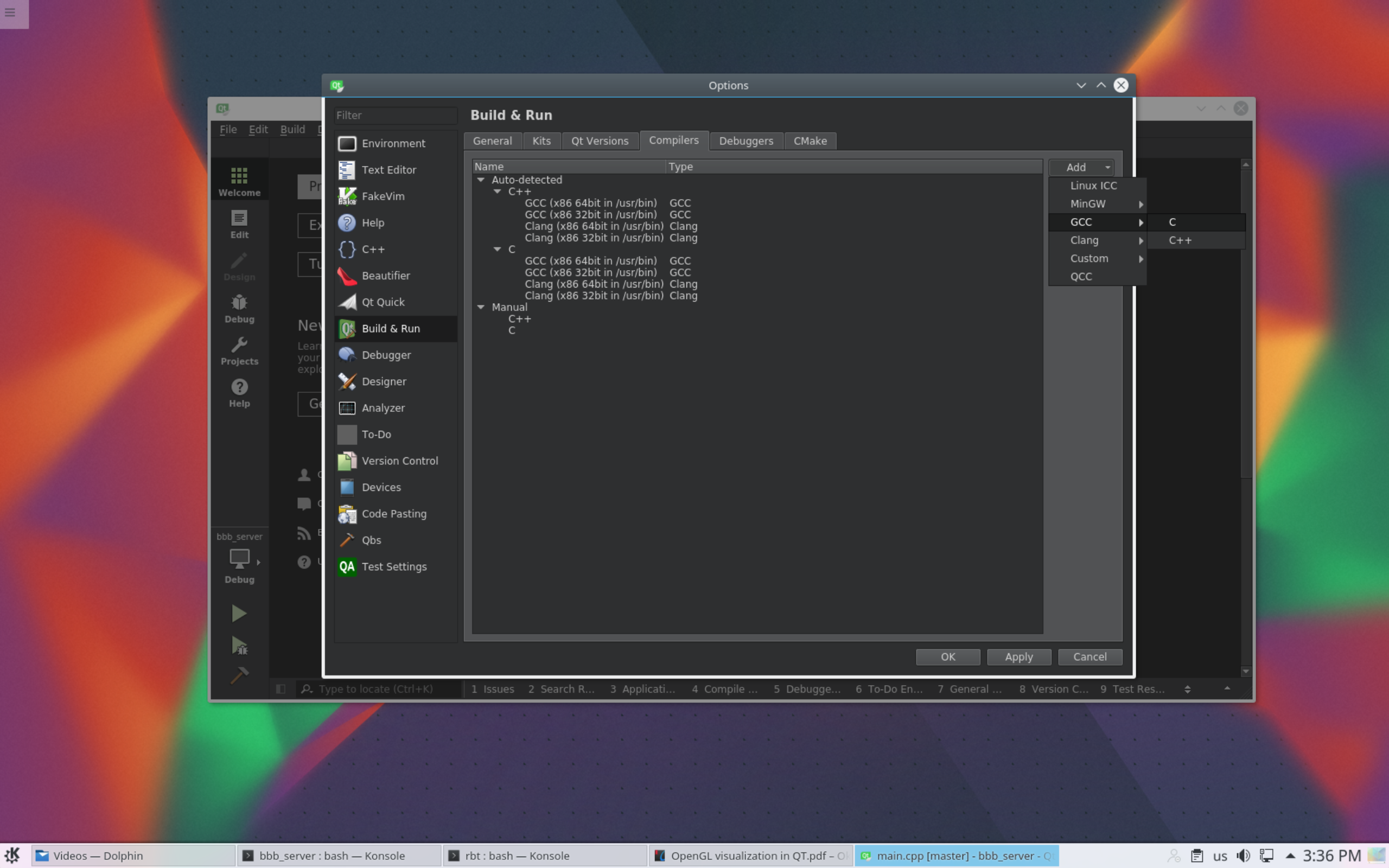Select the To-Do options category

[396, 435]
